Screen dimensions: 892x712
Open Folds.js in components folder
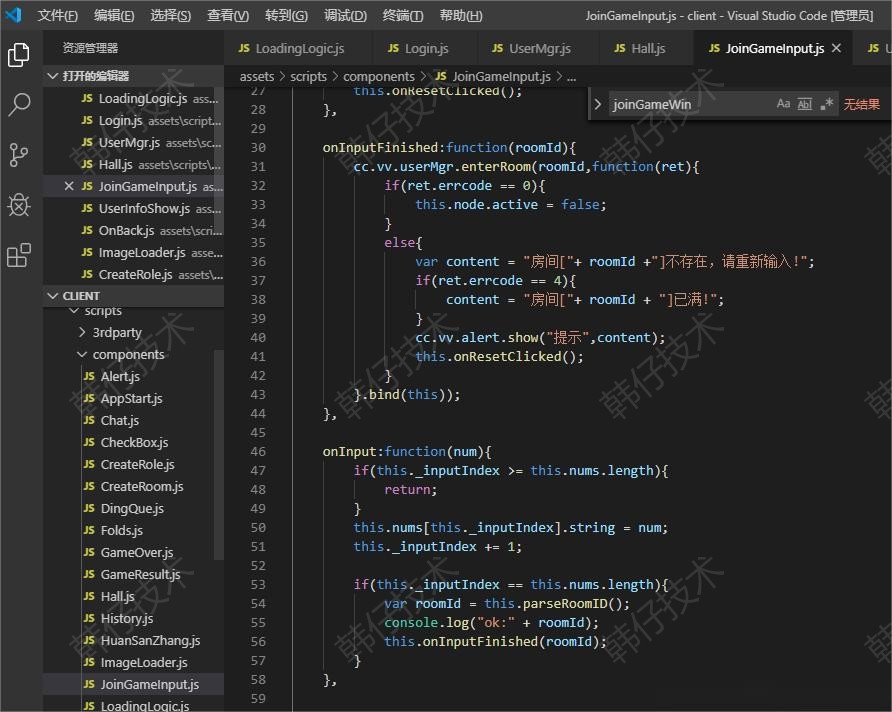click(133, 531)
